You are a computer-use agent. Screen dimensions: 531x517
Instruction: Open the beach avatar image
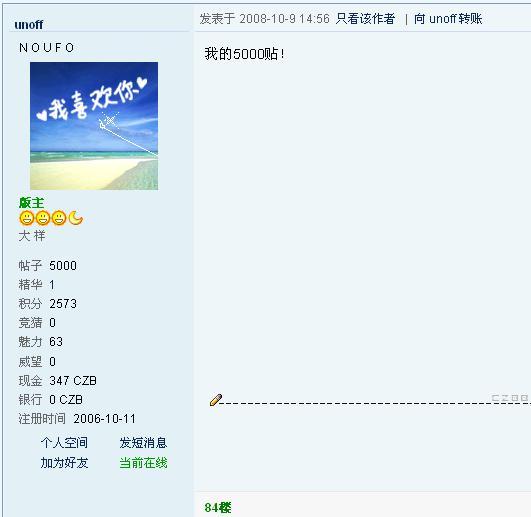(x=94, y=126)
